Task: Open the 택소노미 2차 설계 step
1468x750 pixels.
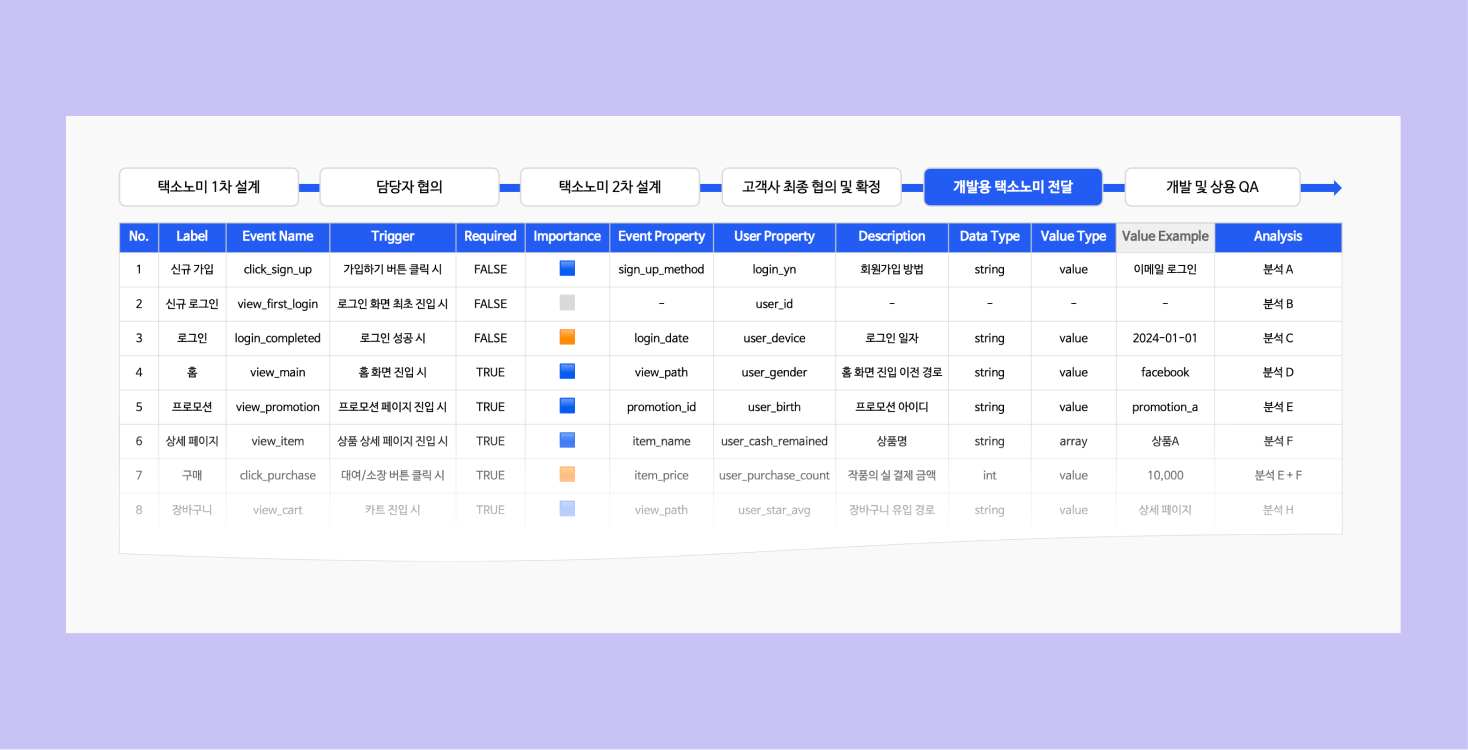Action: coord(610,187)
